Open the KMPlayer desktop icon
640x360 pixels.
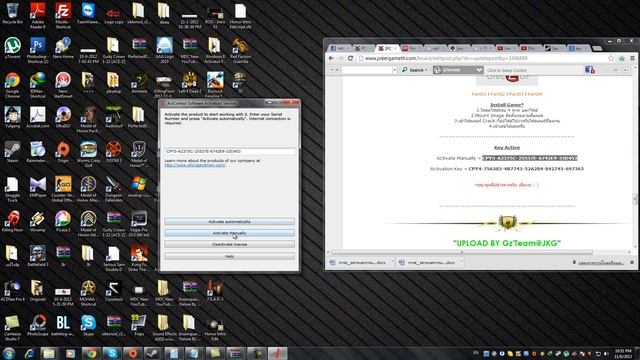[x=38, y=187]
